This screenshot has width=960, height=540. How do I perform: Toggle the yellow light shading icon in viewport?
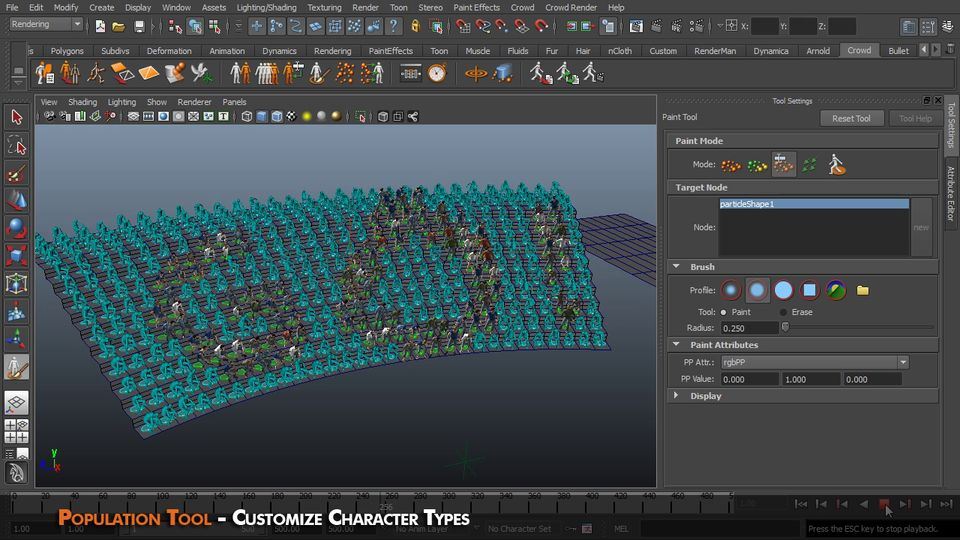point(307,117)
